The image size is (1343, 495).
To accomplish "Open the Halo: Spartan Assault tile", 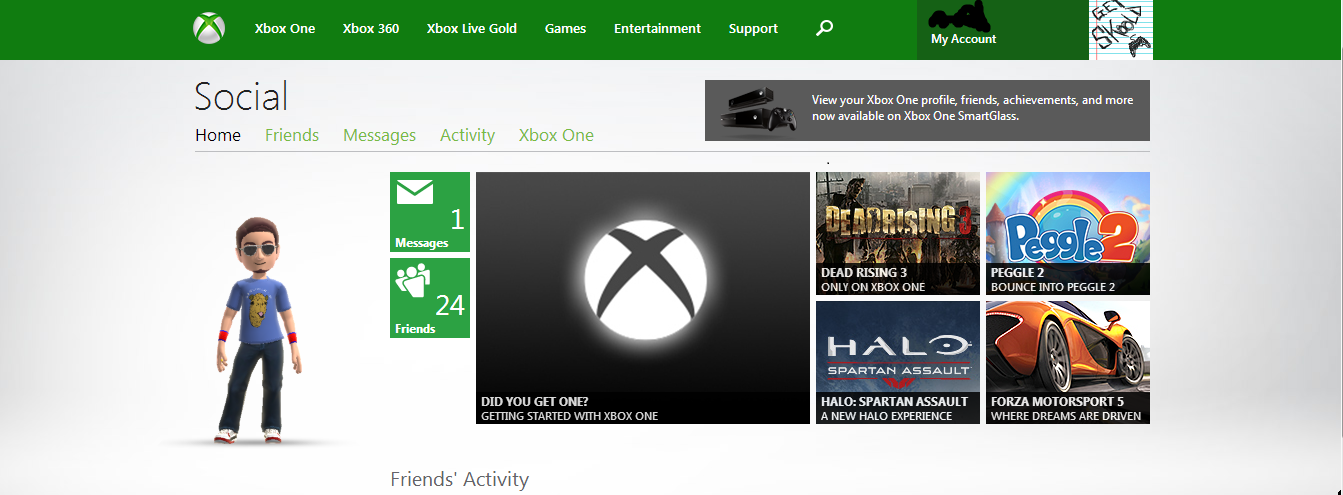I will 898,362.
